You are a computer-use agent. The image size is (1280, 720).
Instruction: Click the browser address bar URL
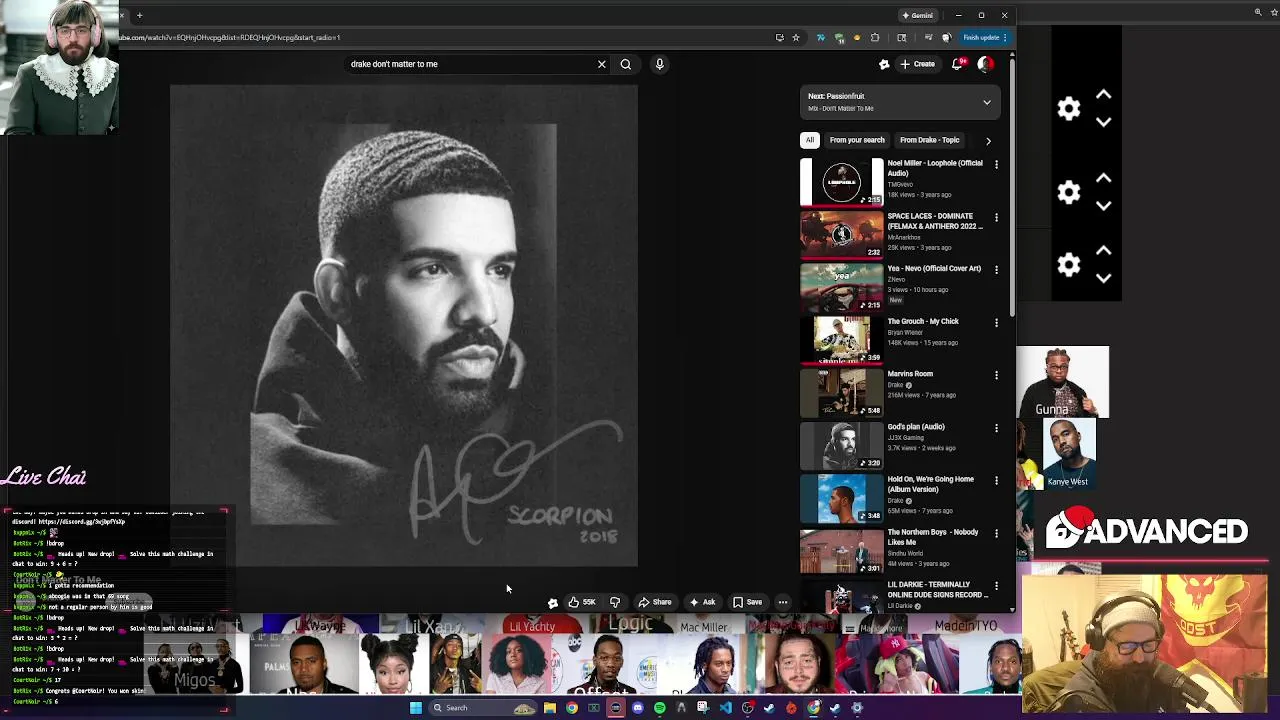(230, 37)
